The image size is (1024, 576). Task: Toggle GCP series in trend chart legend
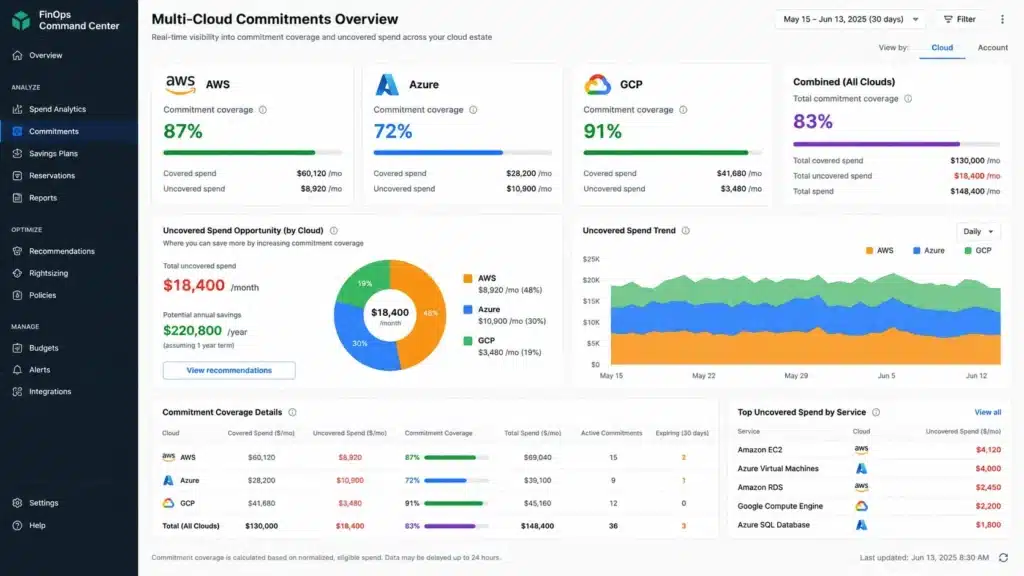[978, 251]
